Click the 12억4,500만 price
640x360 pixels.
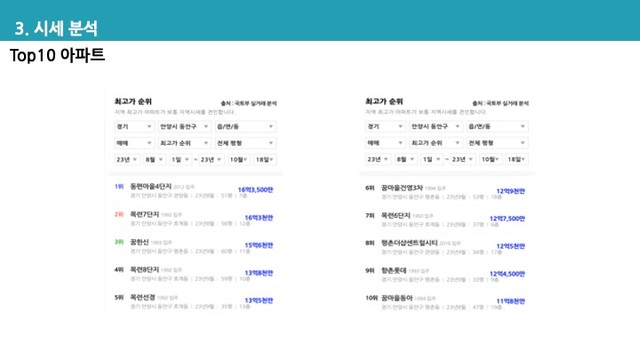point(507,274)
